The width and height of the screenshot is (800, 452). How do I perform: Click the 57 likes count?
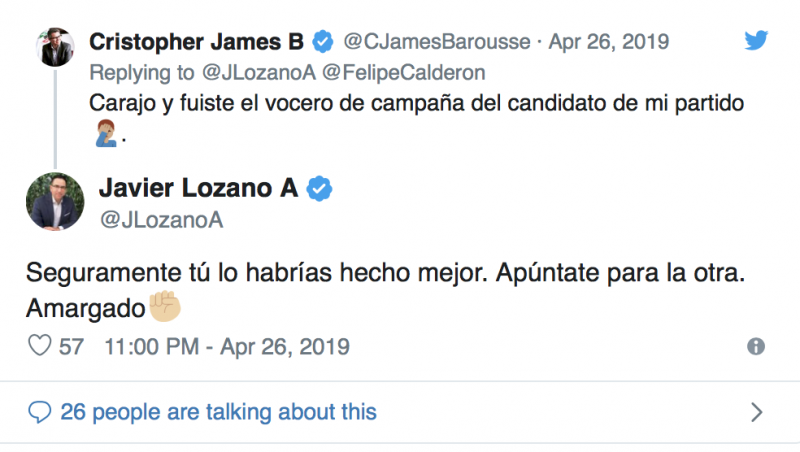(70, 347)
